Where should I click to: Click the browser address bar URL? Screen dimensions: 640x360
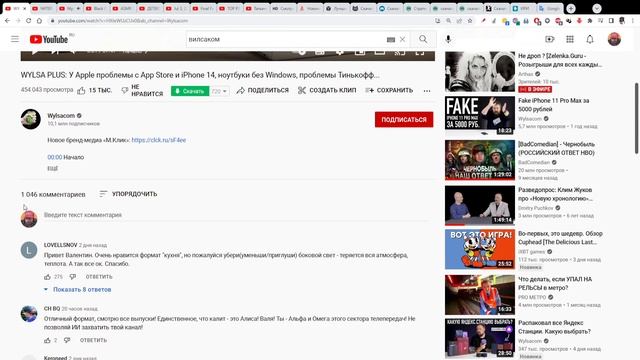click(122, 20)
